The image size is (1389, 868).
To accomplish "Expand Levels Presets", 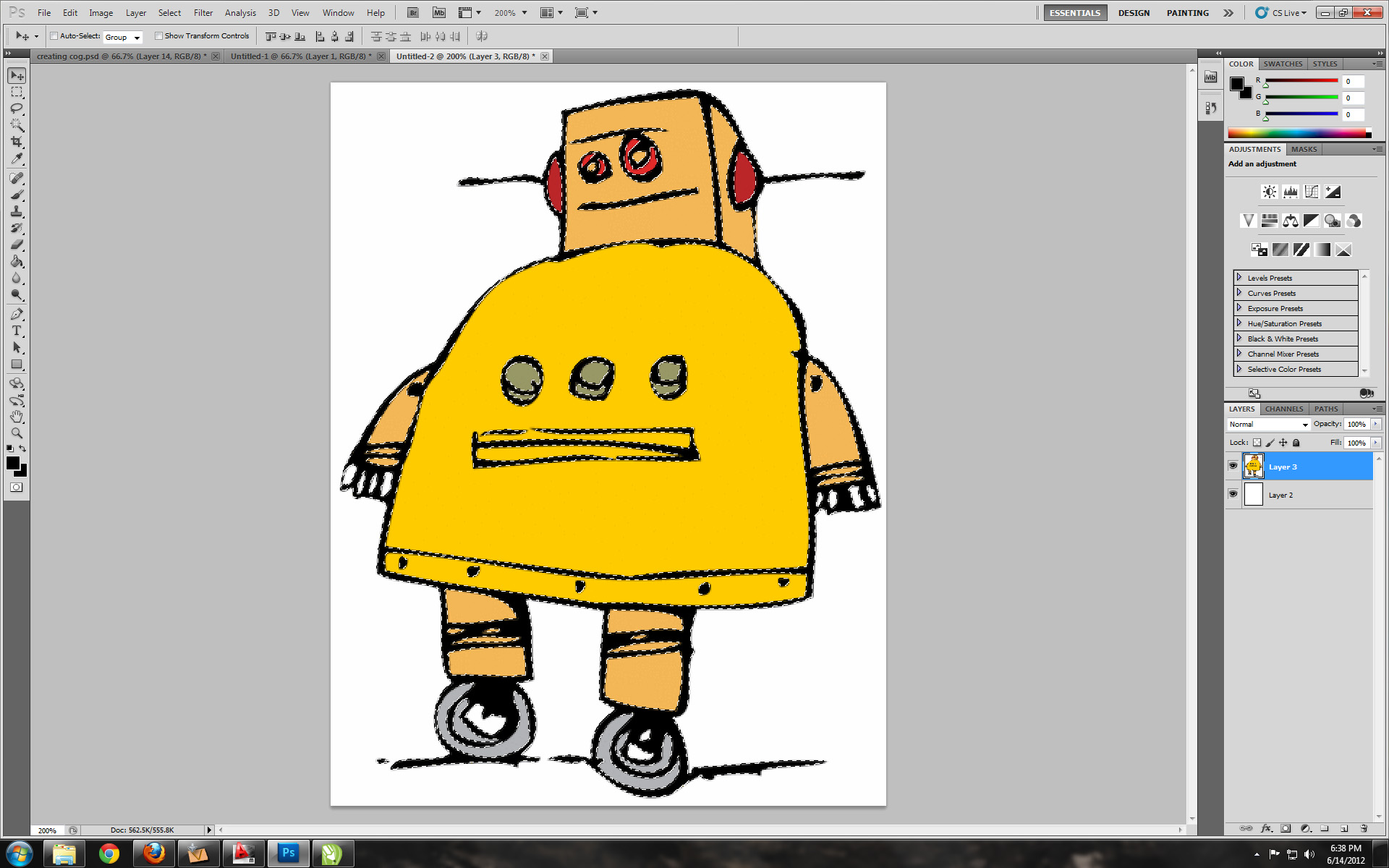I will click(1239, 278).
